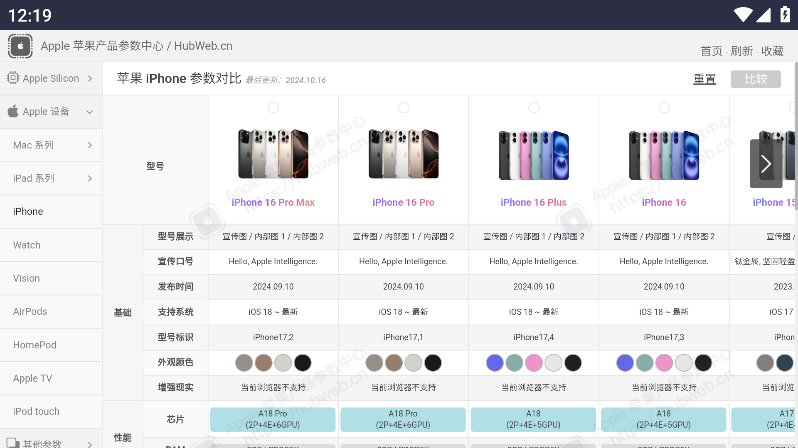Screen dimensions: 798x448
Task: Open the Watch sidebar item
Action: [x=51, y=245]
